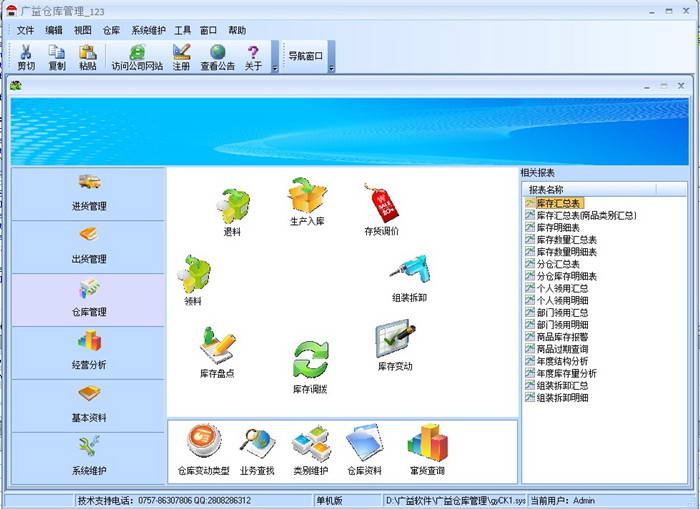The width and height of the screenshot is (700, 509).
Task: Open the 文件 menu
Action: pyautogui.click(x=25, y=30)
